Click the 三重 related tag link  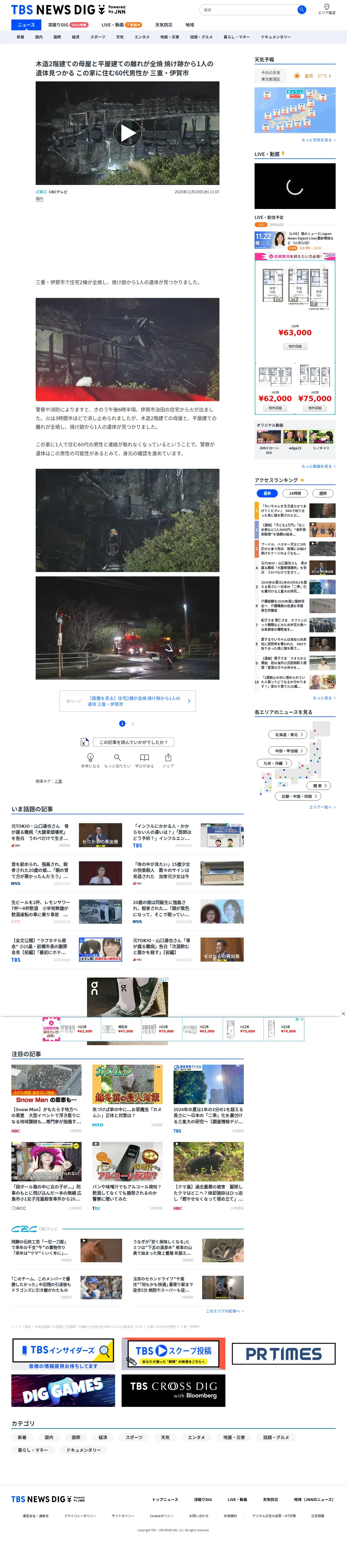point(58,781)
